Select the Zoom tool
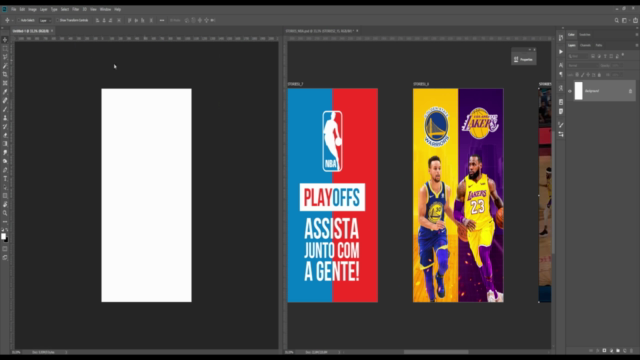The image size is (640, 360). 5,213
